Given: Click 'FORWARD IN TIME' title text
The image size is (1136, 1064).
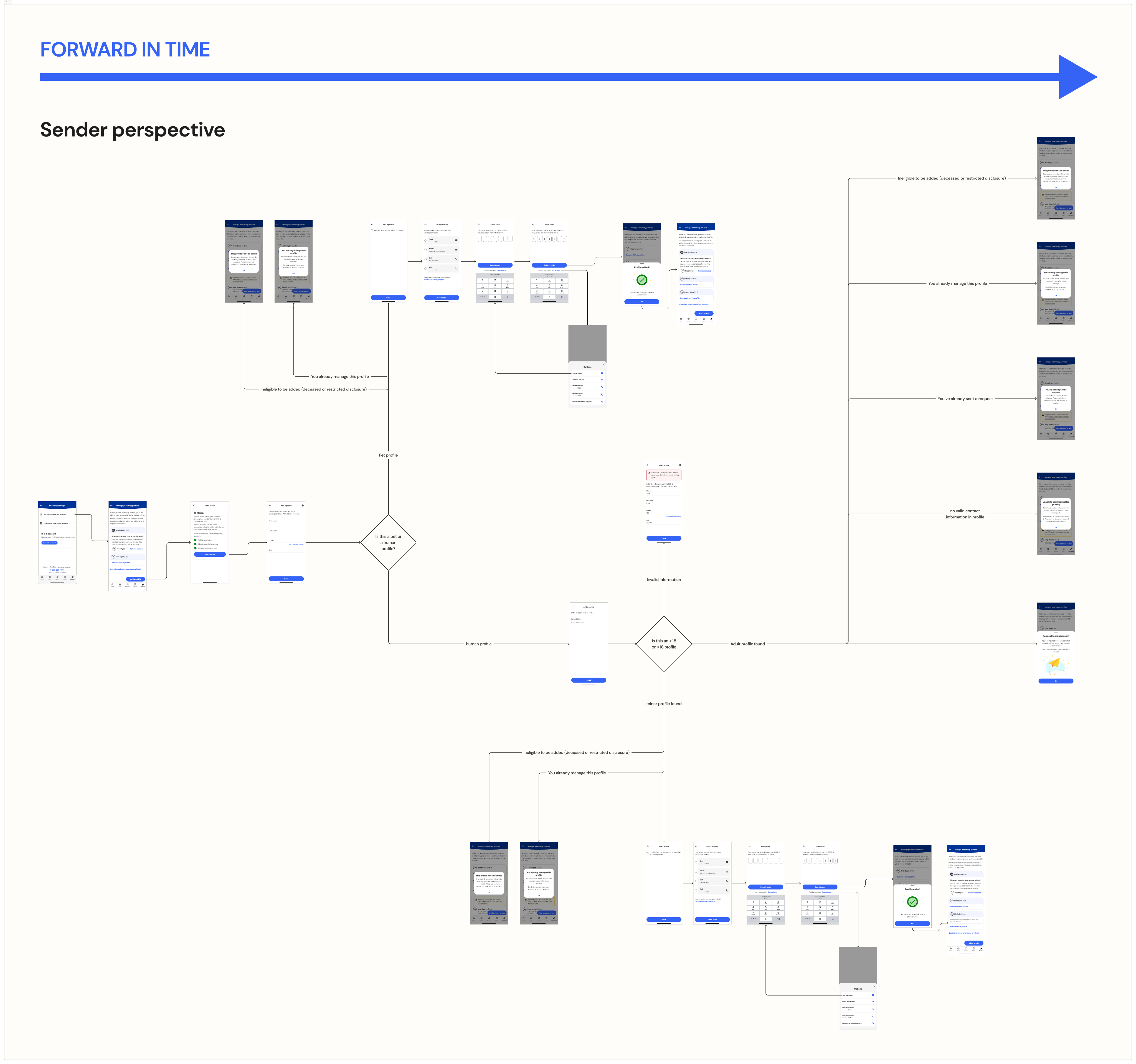Looking at the screenshot, I should click(125, 50).
